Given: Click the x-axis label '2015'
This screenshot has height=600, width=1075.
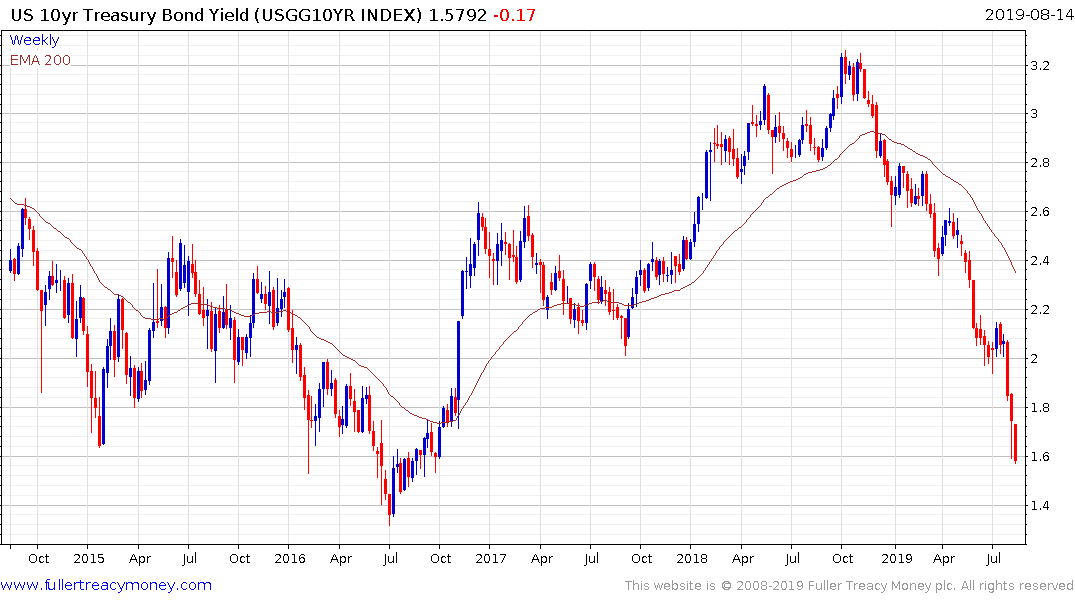Looking at the screenshot, I should point(88,559).
